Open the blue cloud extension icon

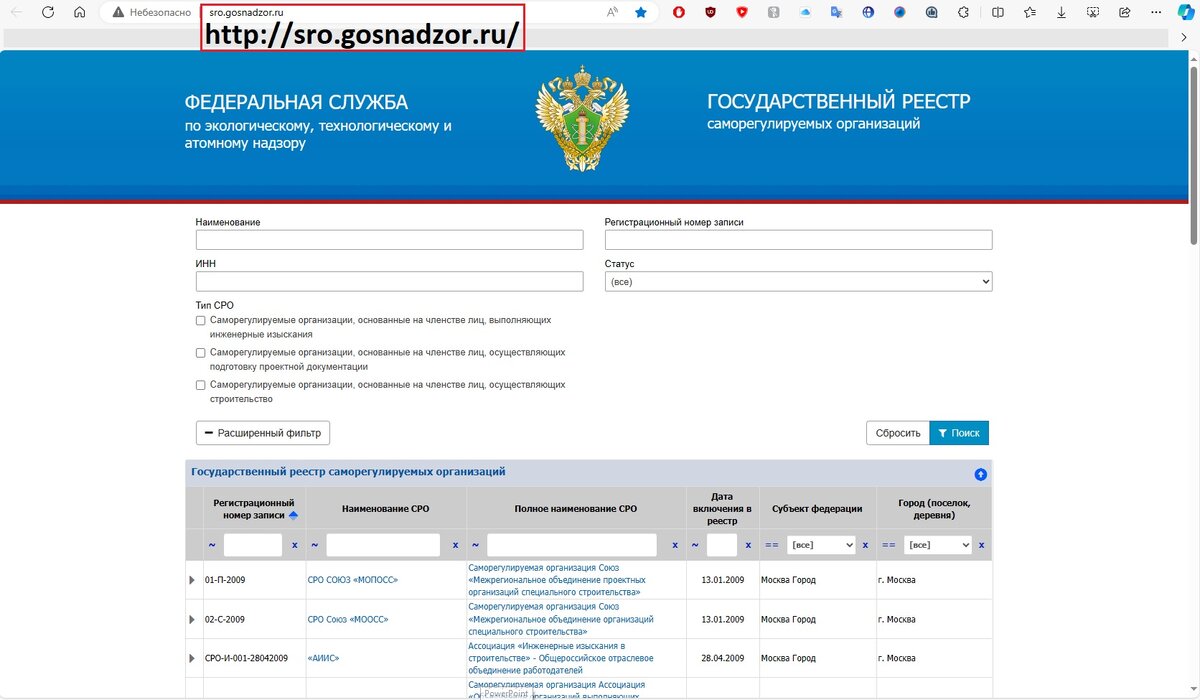click(805, 13)
